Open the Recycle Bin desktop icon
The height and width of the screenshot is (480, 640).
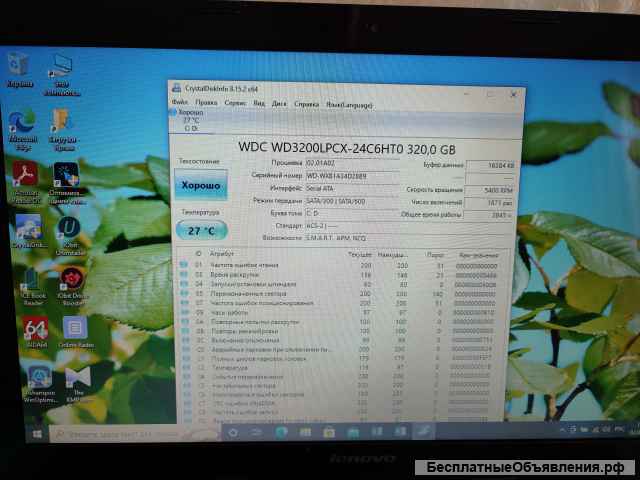click(20, 68)
